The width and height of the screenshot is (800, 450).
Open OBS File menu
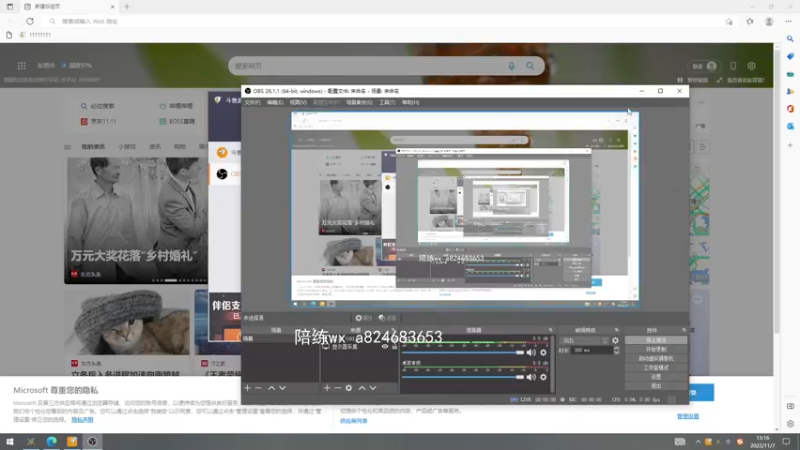[x=252, y=103]
